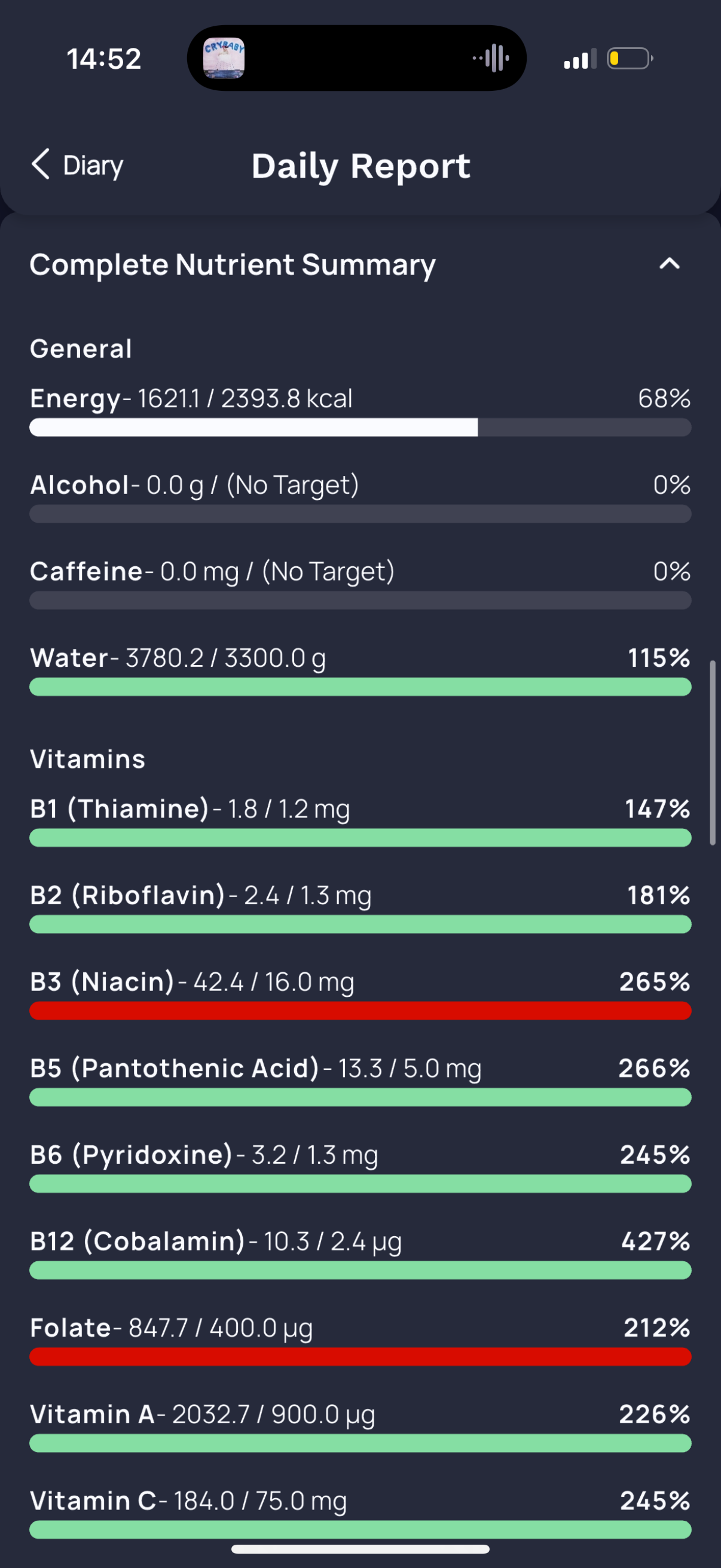Tap the back chevron next to Diary
721x1568 pixels.
pyautogui.click(x=40, y=164)
